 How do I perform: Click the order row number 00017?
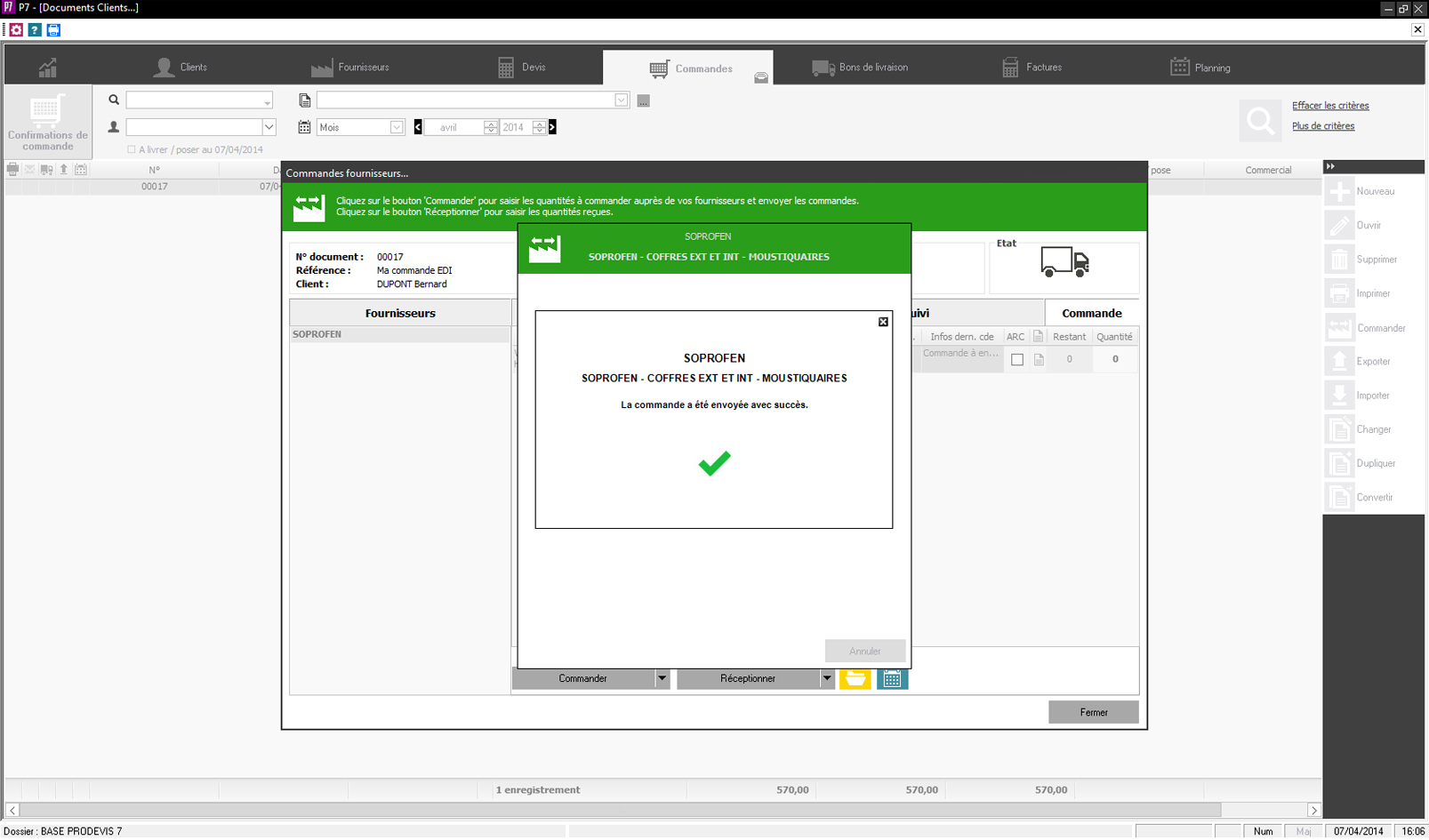click(x=154, y=187)
